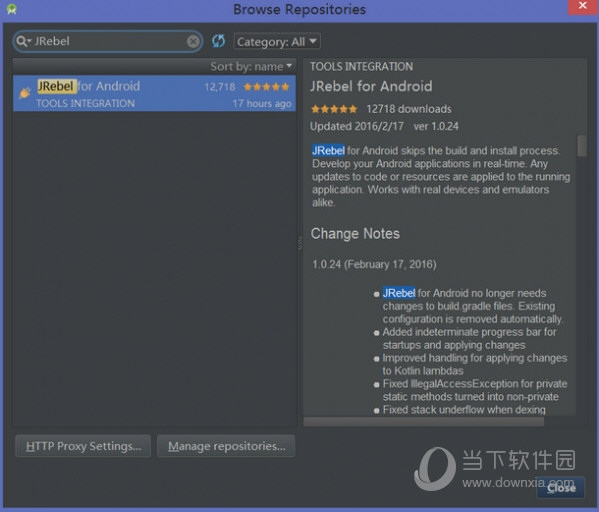
Task: Click the JRebel plugin plug icon
Action: 25,92
